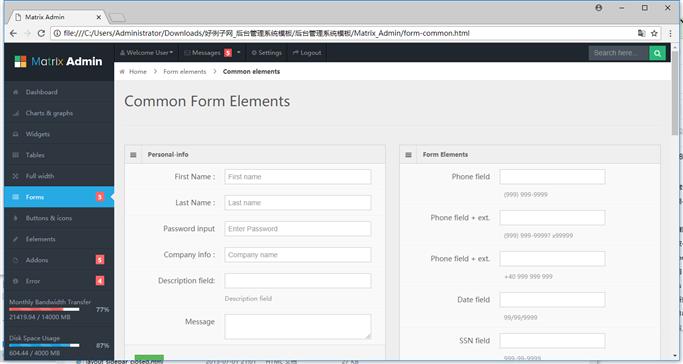Viewport: 683px width, 364px height.
Task: Click the '(999) 999-9999' hint text
Action: click(x=526, y=195)
